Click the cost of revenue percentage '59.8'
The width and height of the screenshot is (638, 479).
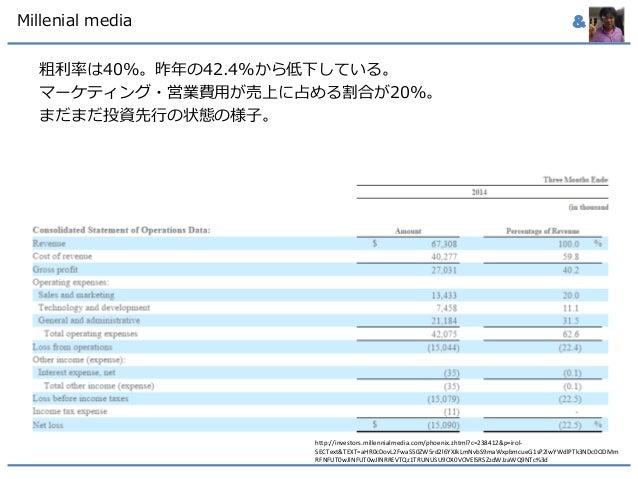coord(570,257)
